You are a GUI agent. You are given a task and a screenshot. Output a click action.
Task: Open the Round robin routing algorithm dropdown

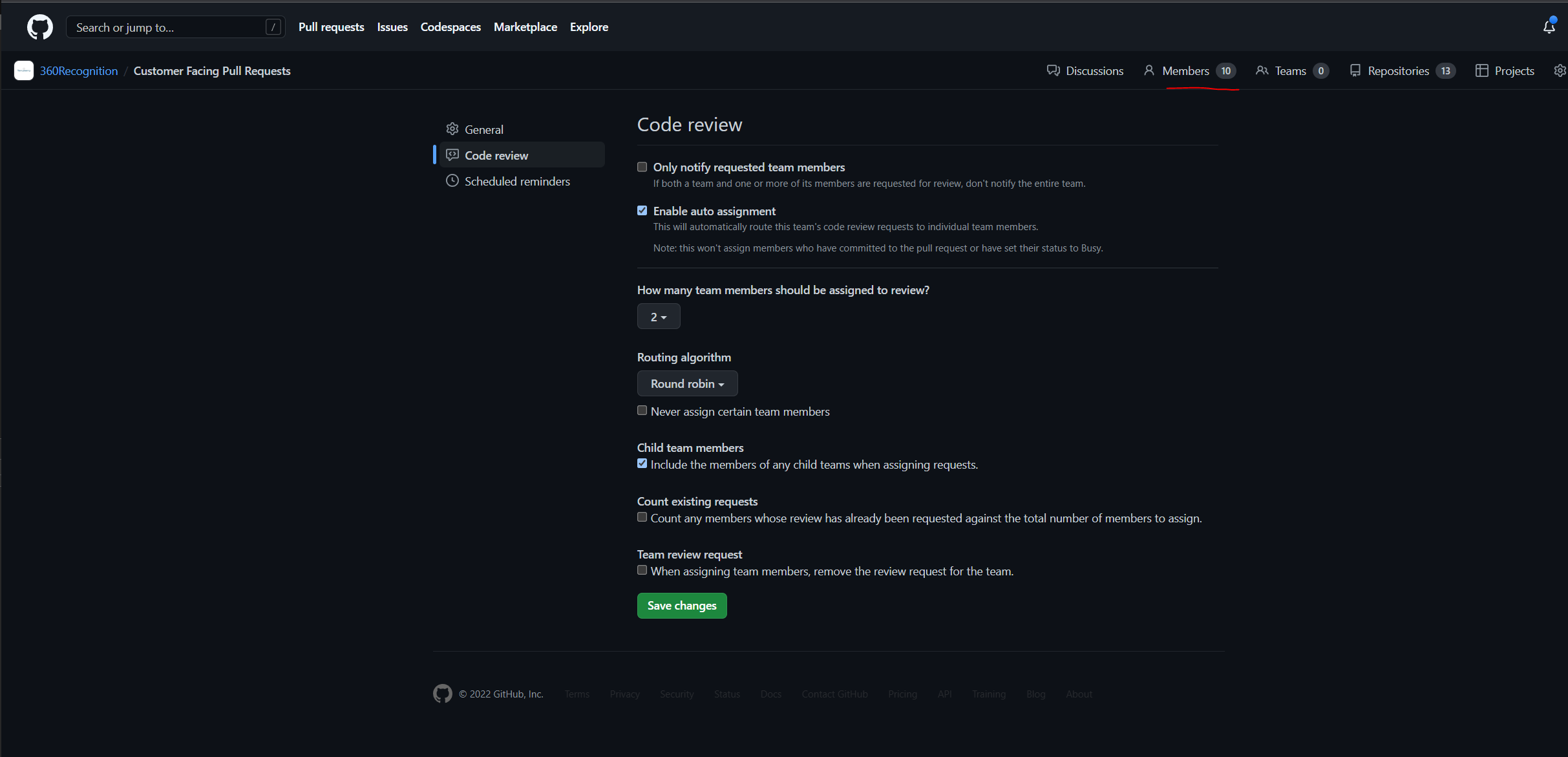687,383
